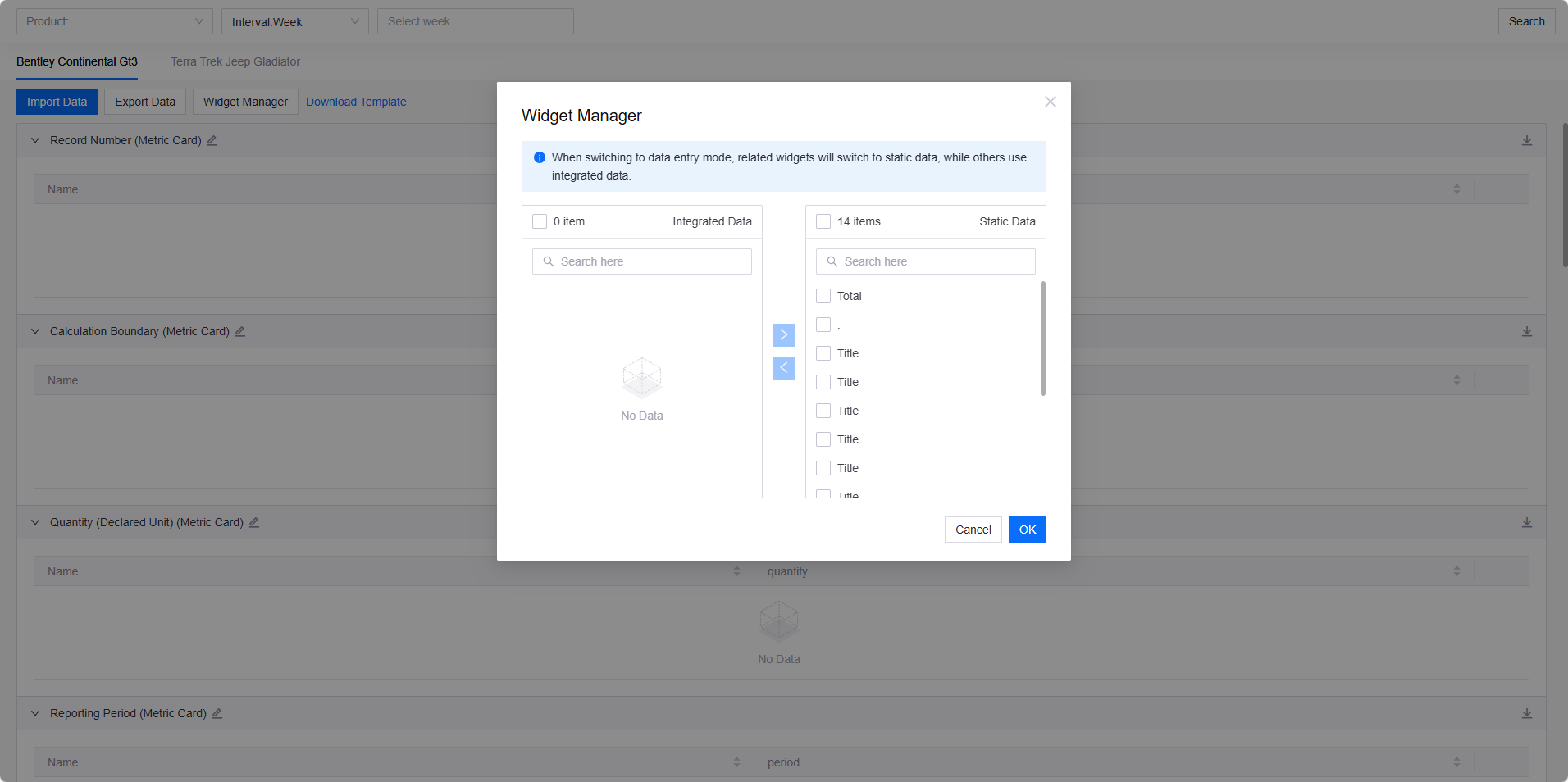Click the move-left transfer arrow button
1568x782 pixels.
pos(783,368)
